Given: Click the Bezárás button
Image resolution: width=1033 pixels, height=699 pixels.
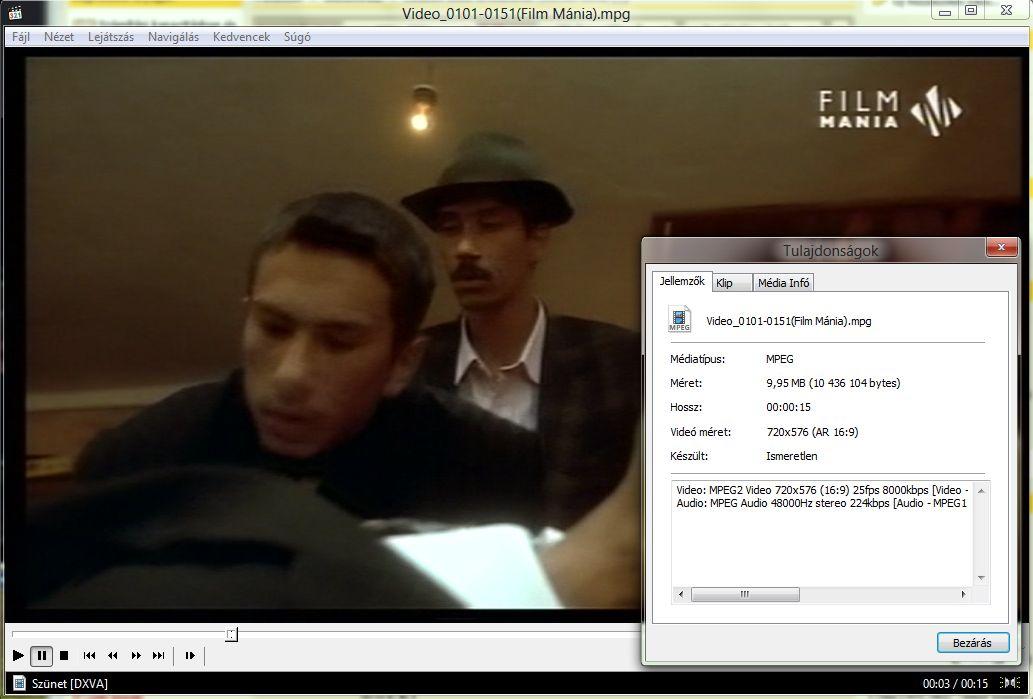Looking at the screenshot, I should pyautogui.click(x=972, y=642).
